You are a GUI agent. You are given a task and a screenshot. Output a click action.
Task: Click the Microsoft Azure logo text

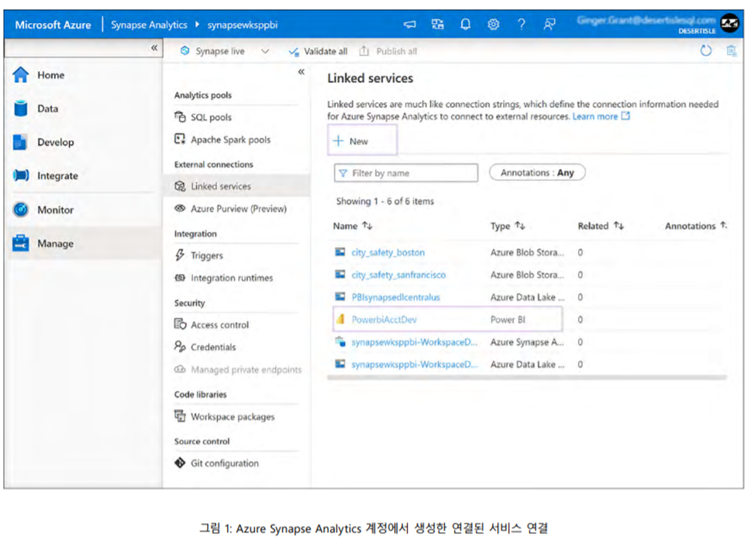click(53, 25)
